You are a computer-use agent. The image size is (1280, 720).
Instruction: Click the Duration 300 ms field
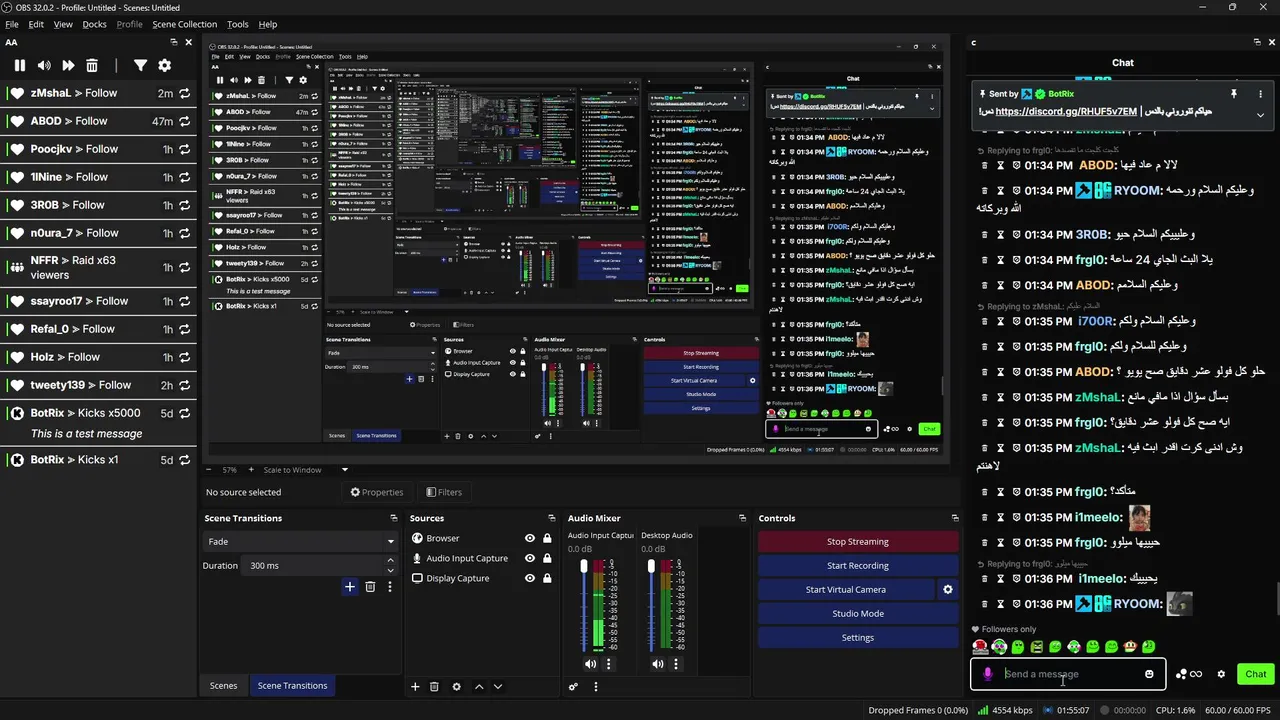pos(321,566)
